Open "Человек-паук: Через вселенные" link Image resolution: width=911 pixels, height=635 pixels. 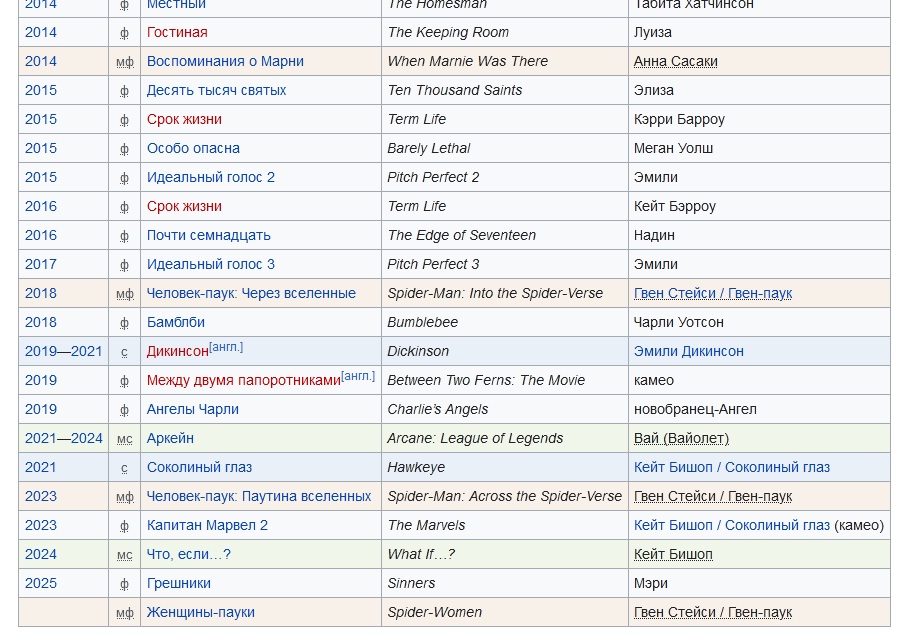tap(251, 293)
